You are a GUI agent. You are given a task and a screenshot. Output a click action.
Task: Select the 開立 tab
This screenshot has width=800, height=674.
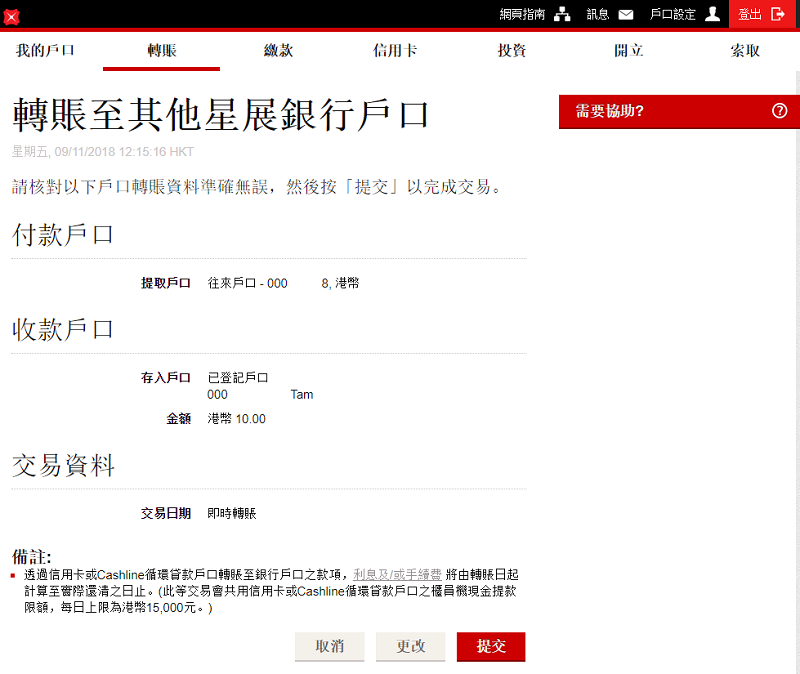click(628, 50)
